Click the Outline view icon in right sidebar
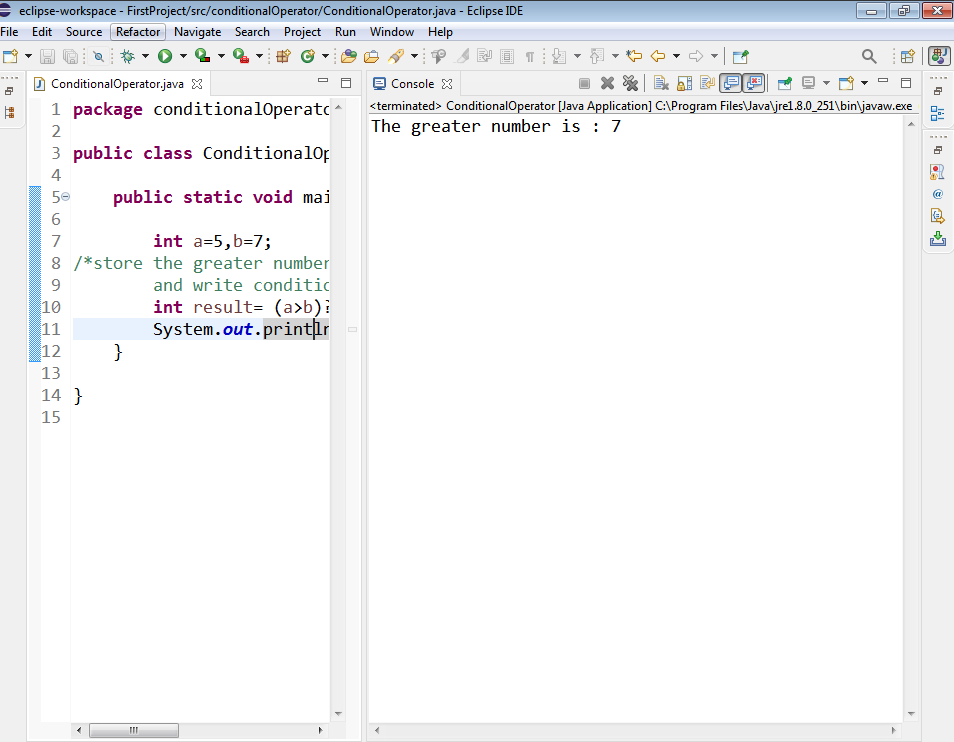Screen dimensions: 954x742 click(938, 113)
